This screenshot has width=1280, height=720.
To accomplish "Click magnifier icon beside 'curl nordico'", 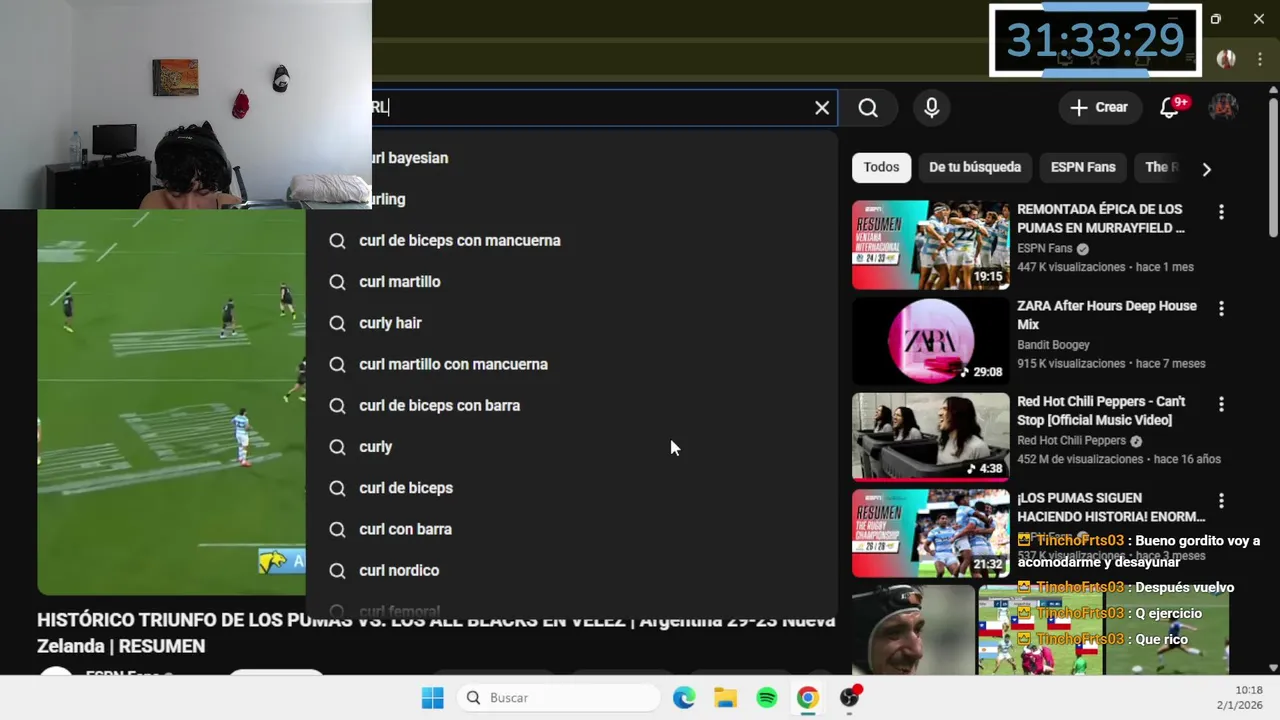I will coord(337,570).
